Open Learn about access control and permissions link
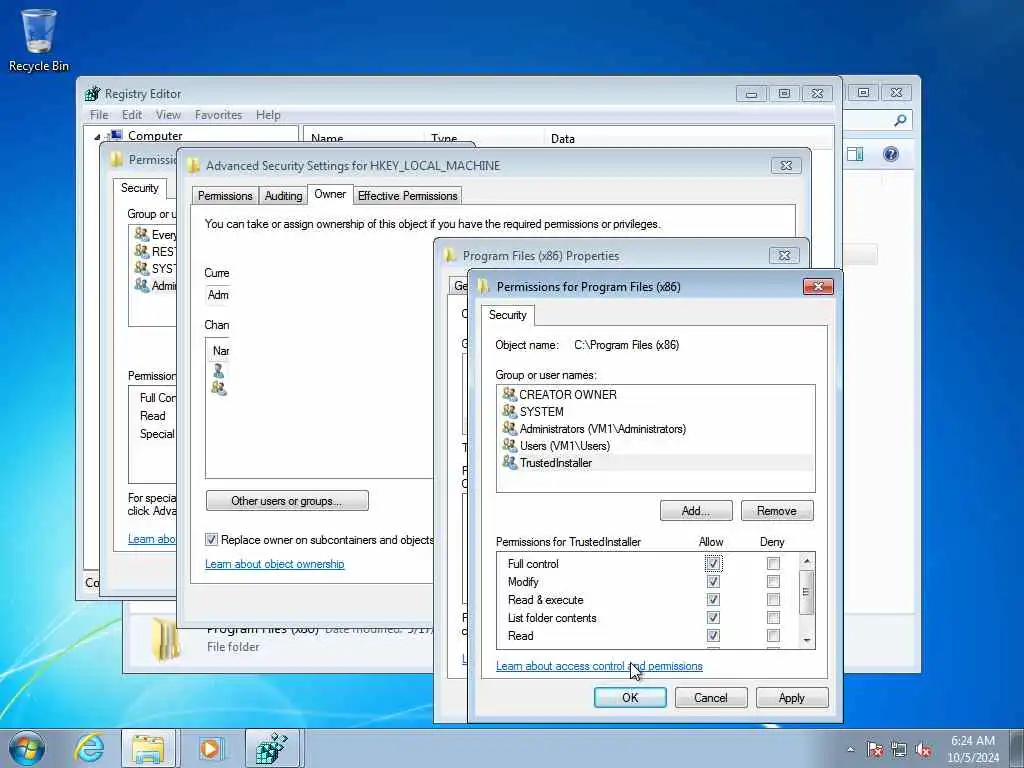Image resolution: width=1024 pixels, height=768 pixels. click(x=599, y=666)
